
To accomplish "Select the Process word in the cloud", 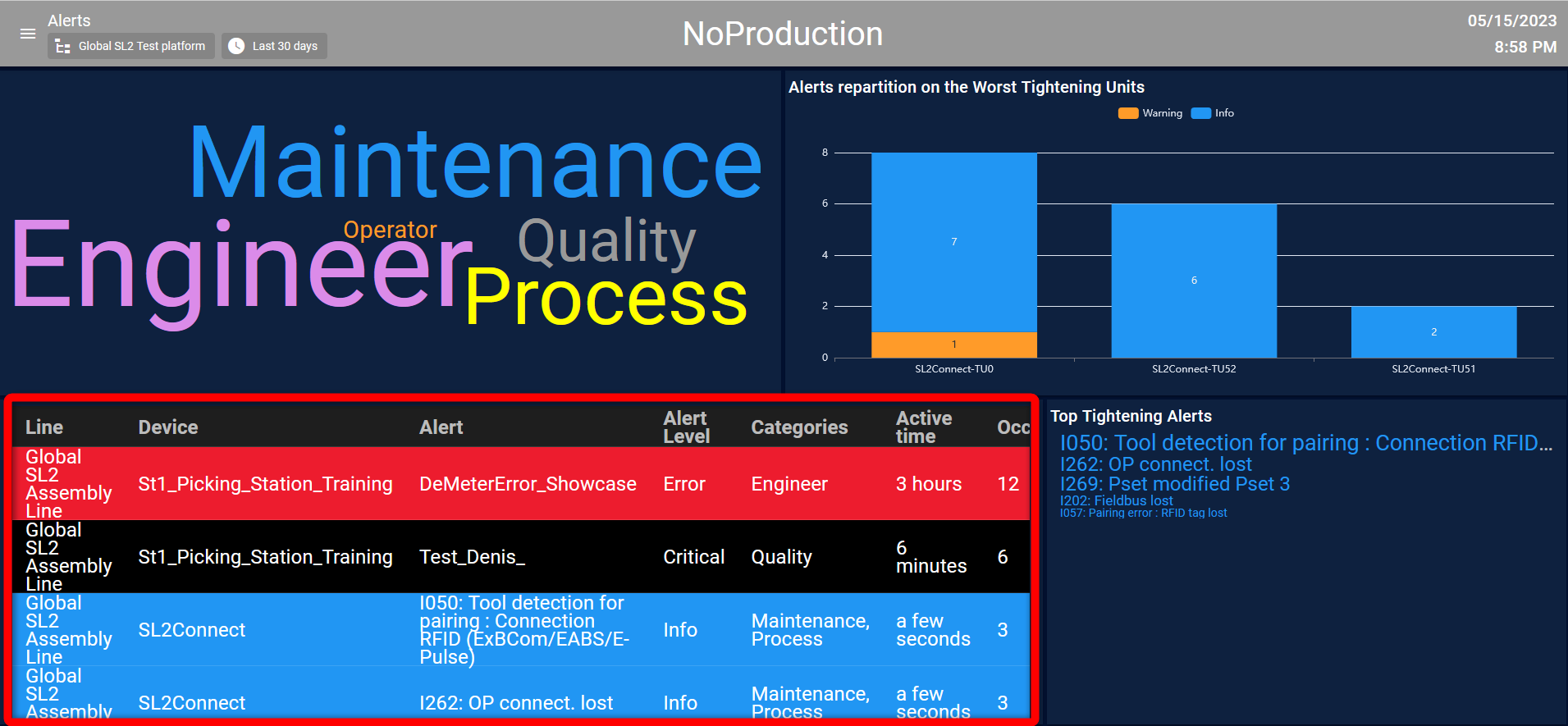I will click(606, 298).
